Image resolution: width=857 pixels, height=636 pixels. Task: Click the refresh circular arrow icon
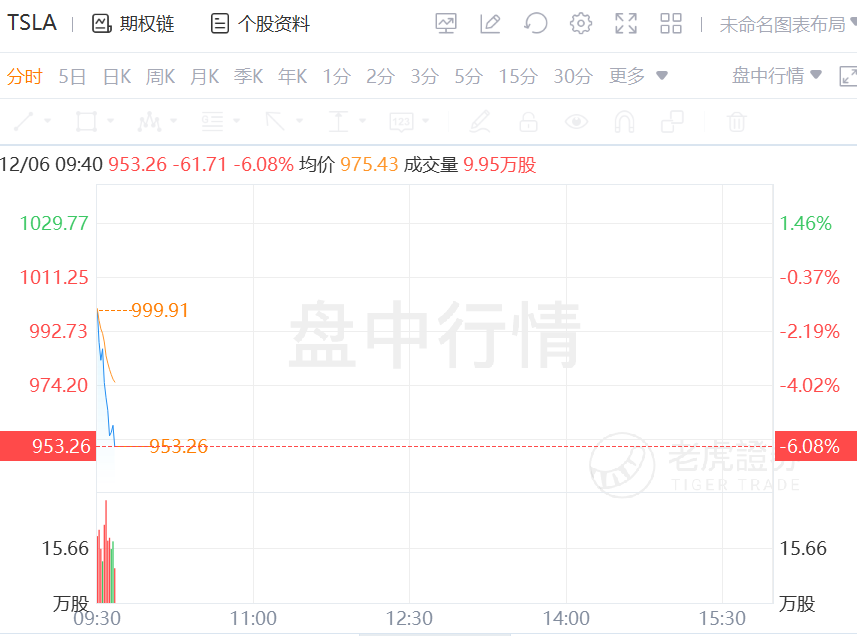pos(536,23)
